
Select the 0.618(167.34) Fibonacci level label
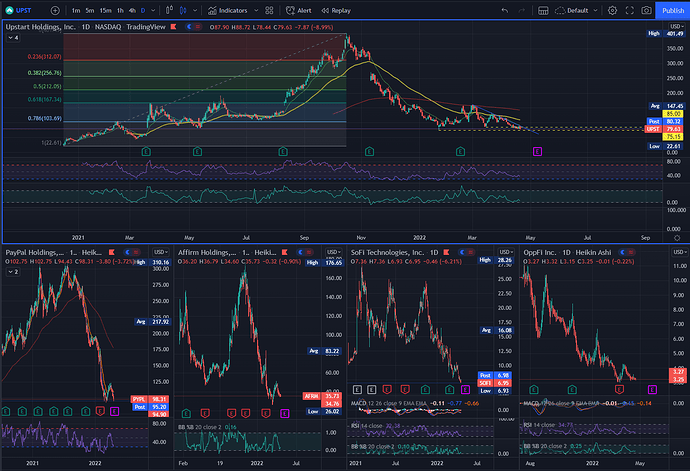coord(44,99)
